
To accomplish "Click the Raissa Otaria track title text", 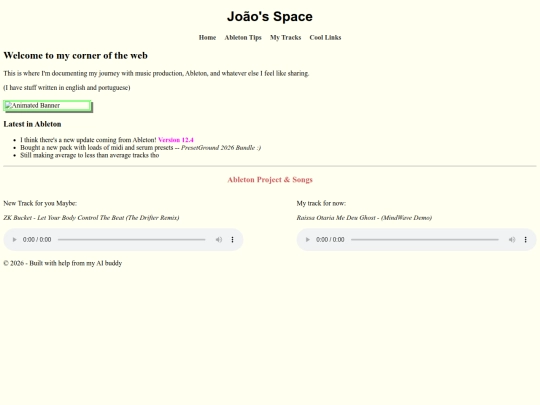I will tap(364, 218).
